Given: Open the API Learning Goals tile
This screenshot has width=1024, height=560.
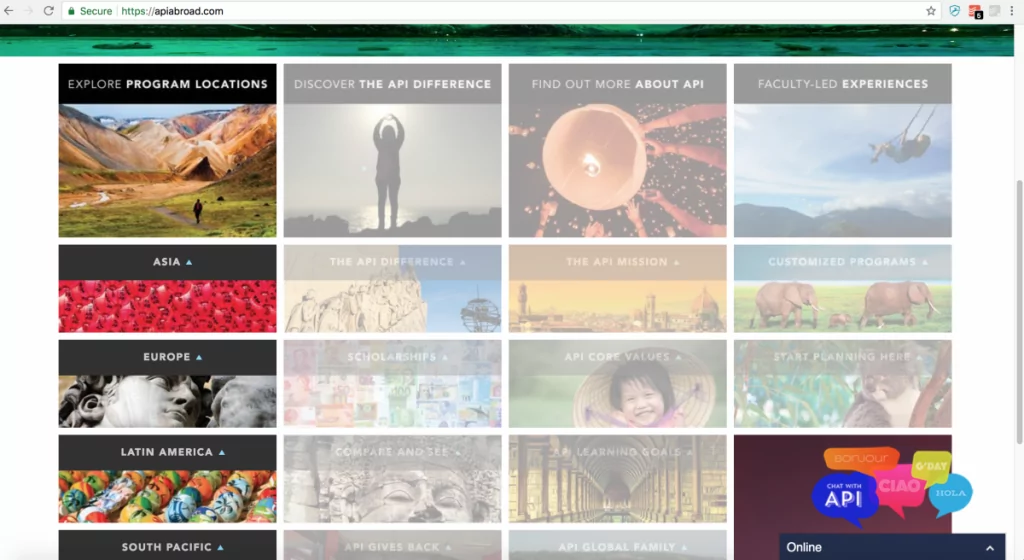Looking at the screenshot, I should pos(617,479).
